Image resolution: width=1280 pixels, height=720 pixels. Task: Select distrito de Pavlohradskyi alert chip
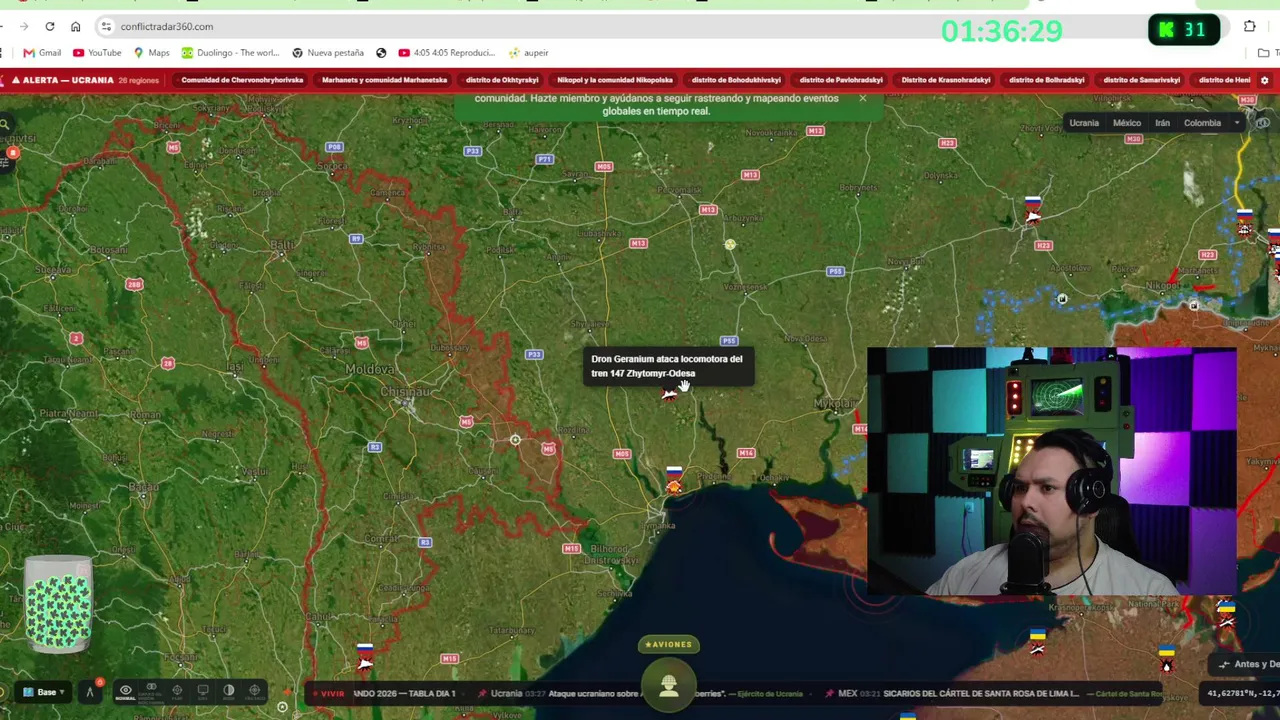[841, 80]
